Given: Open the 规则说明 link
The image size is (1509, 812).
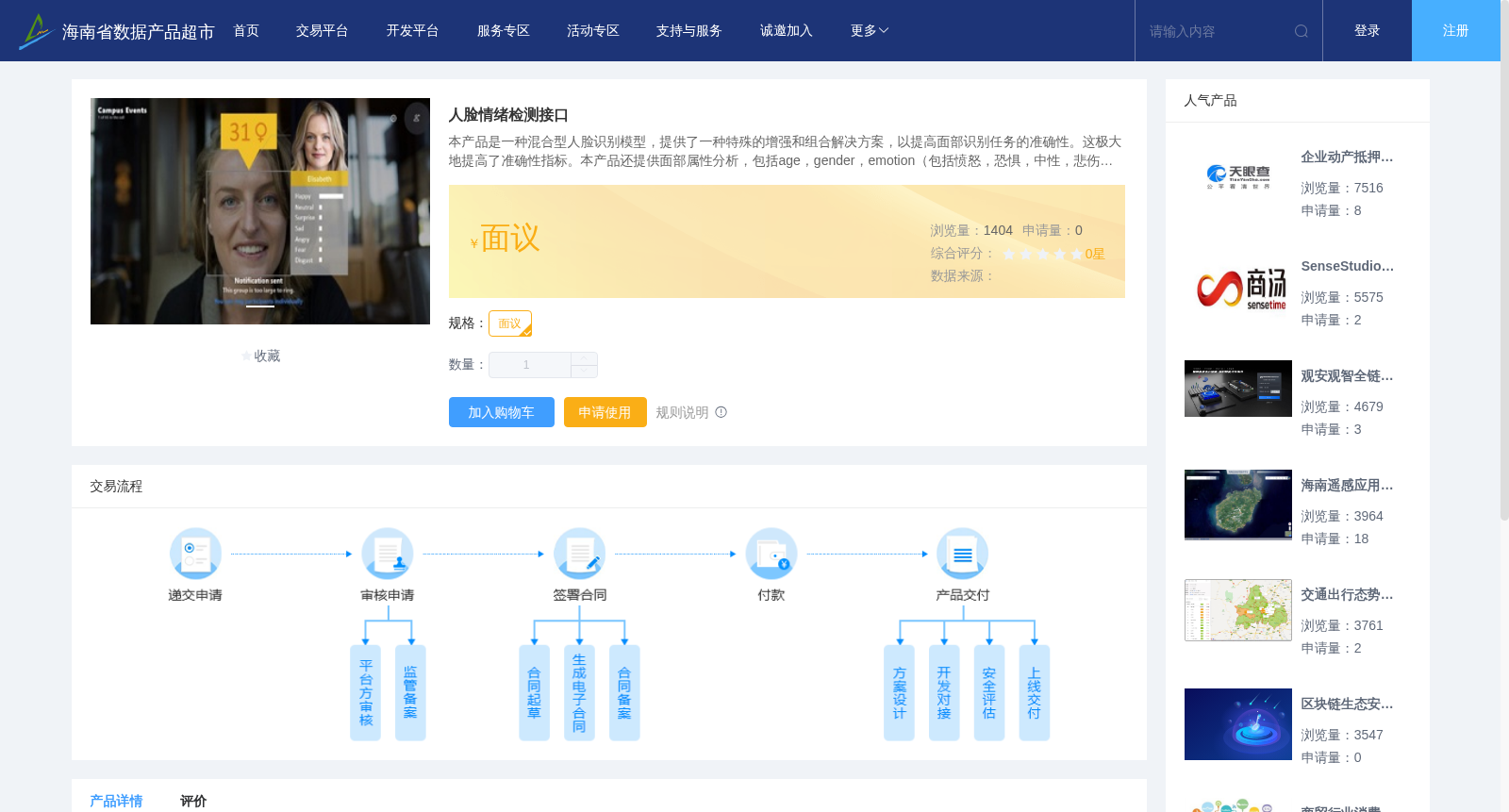Looking at the screenshot, I should pyautogui.click(x=682, y=412).
